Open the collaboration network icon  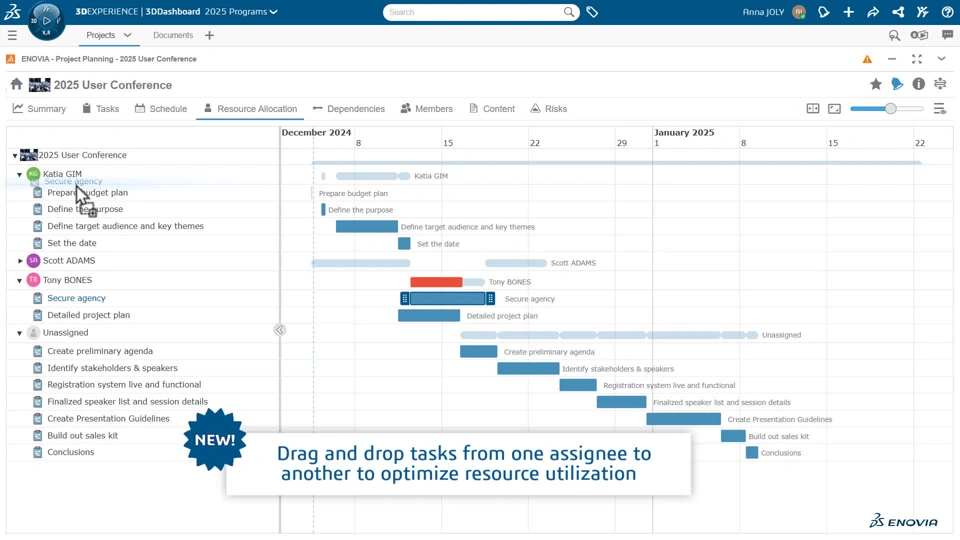pos(898,12)
